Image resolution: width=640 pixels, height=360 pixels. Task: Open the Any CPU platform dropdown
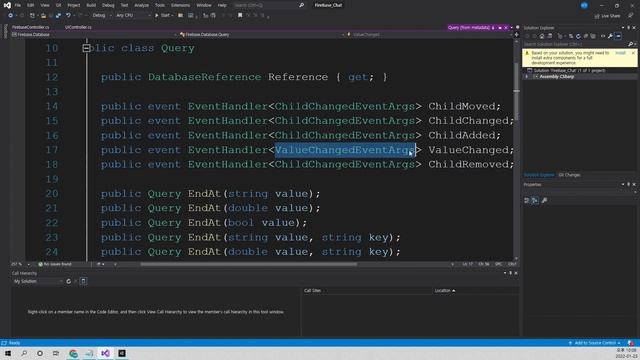[133, 16]
